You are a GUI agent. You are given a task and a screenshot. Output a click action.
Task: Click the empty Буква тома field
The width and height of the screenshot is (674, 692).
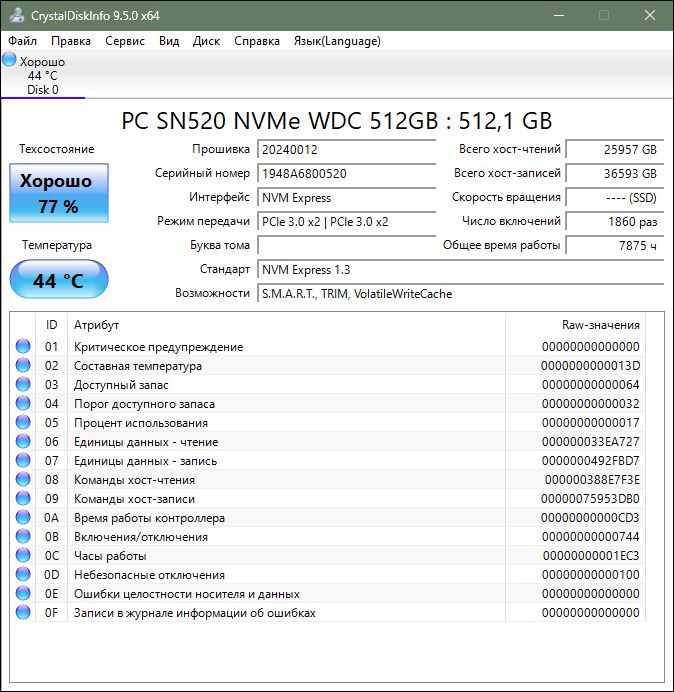pyautogui.click(x=346, y=245)
